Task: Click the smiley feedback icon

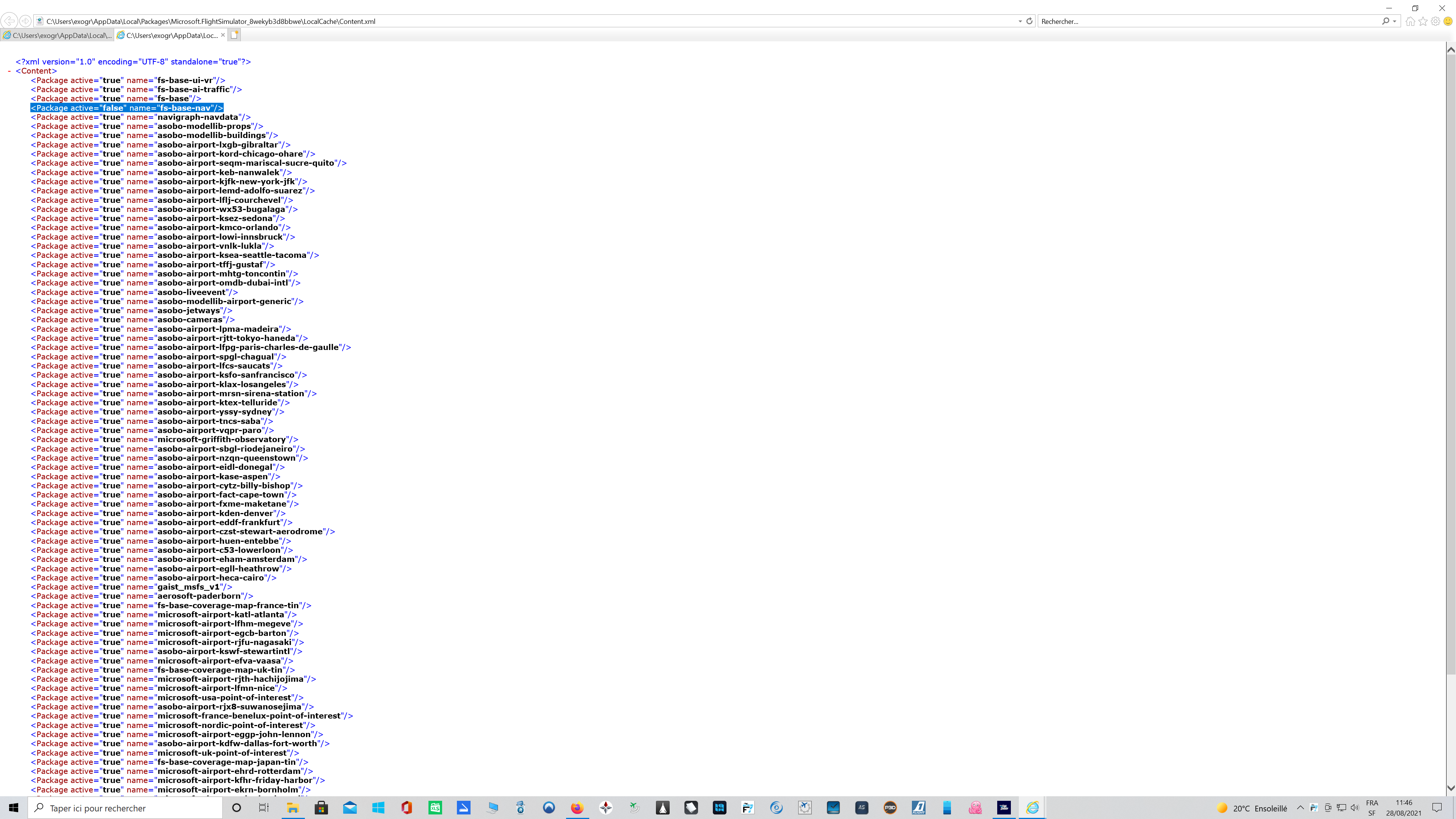Action: pos(1448,21)
